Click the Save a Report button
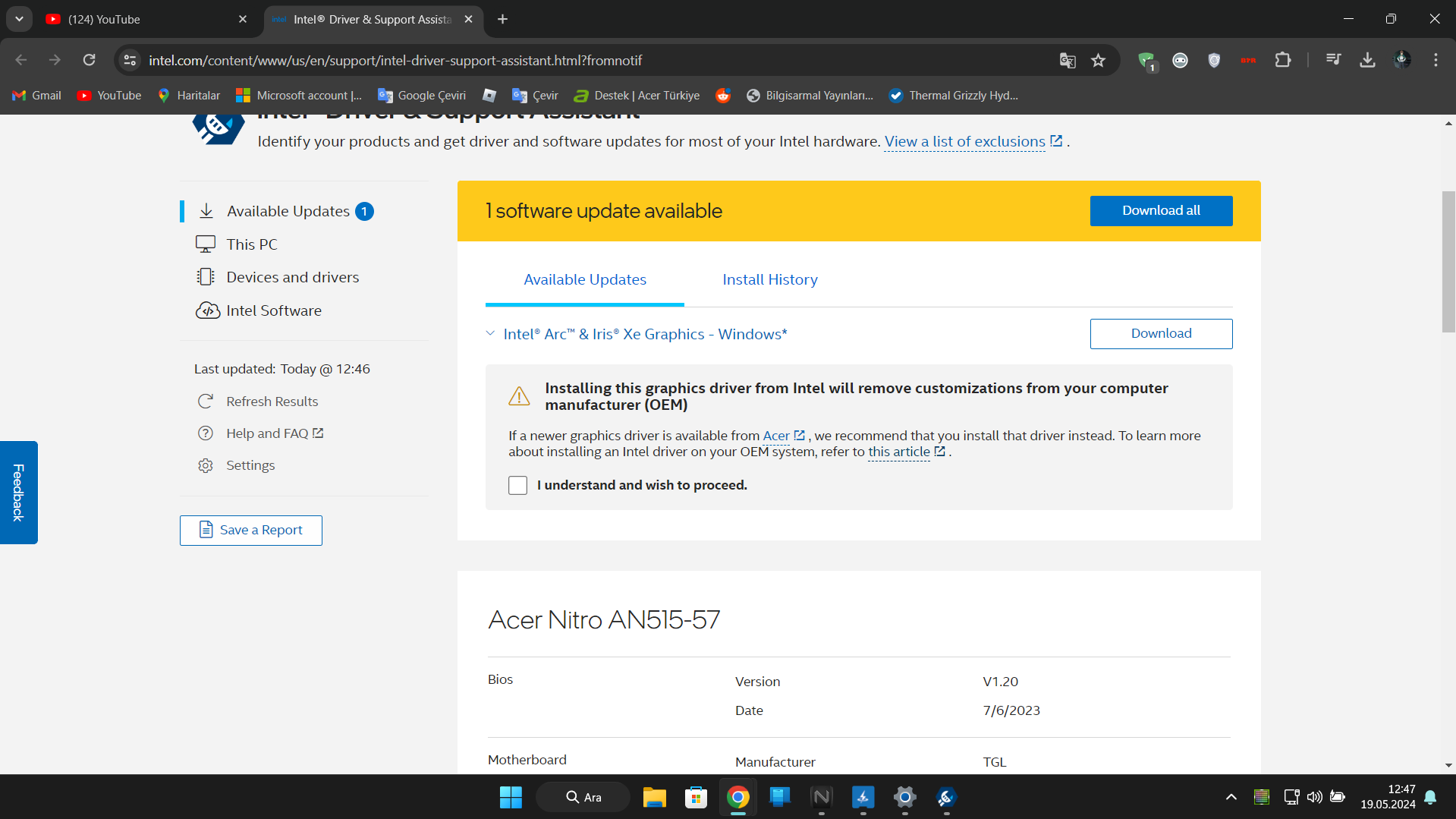This screenshot has width=1456, height=819. point(251,531)
